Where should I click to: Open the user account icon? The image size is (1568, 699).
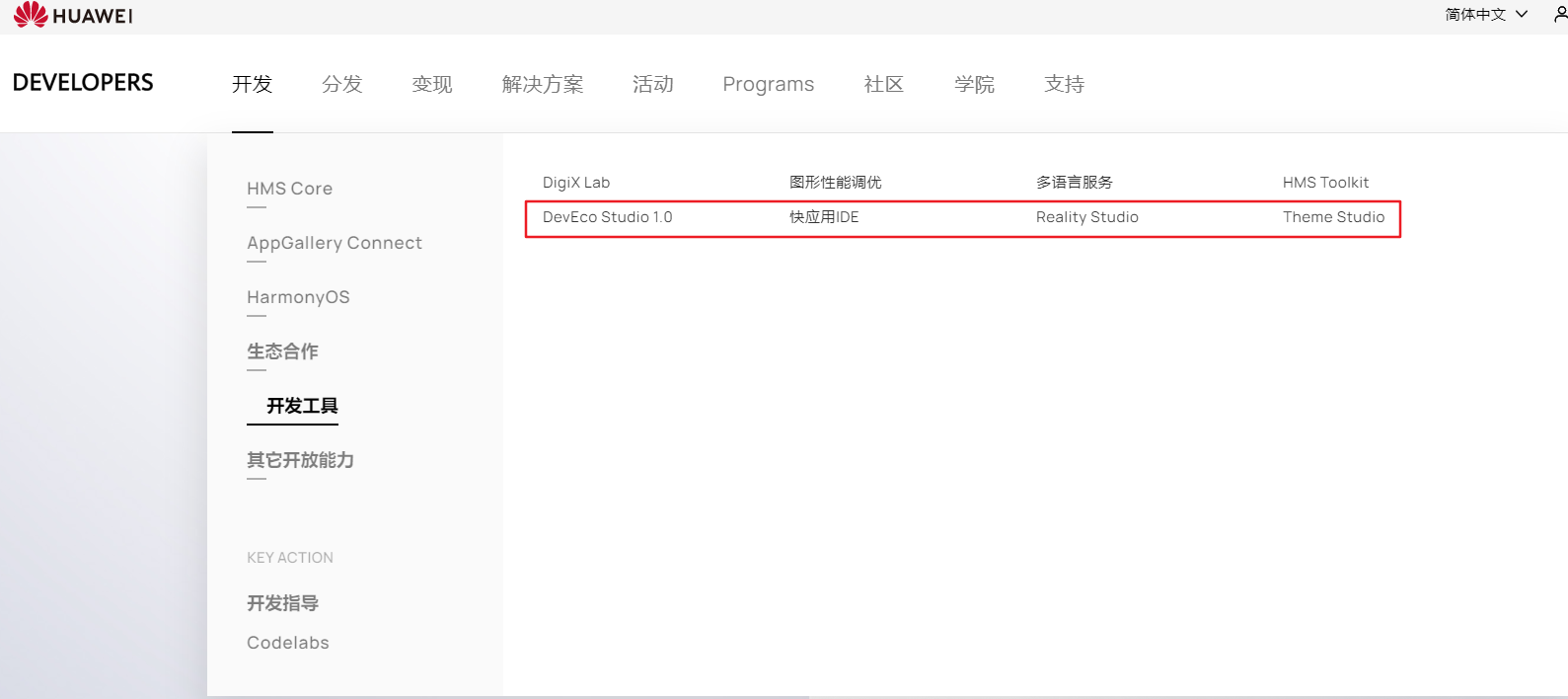click(1560, 14)
